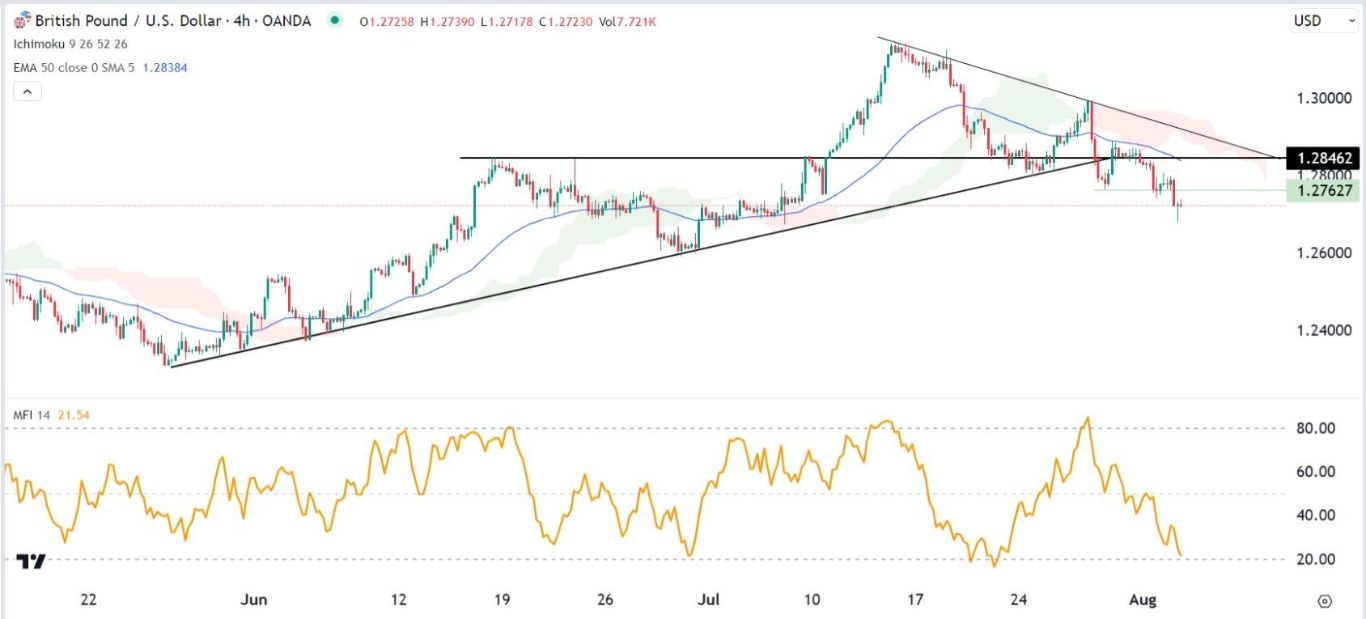Viewport: 1366px width, 619px height.
Task: Click the 80.00 level on MFI scale
Action: coord(1318,428)
